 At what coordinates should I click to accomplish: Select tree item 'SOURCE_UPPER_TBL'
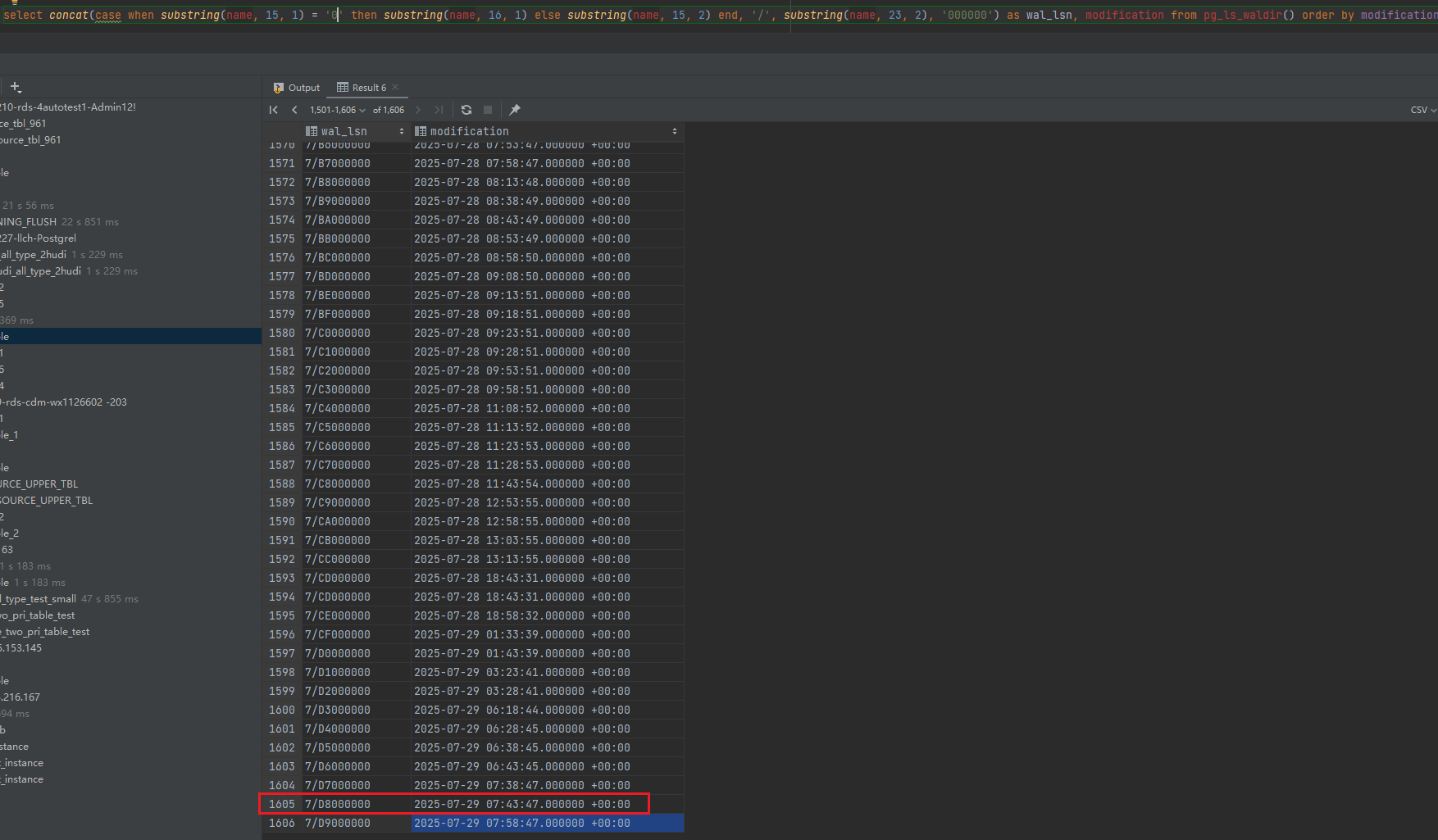tap(47, 501)
